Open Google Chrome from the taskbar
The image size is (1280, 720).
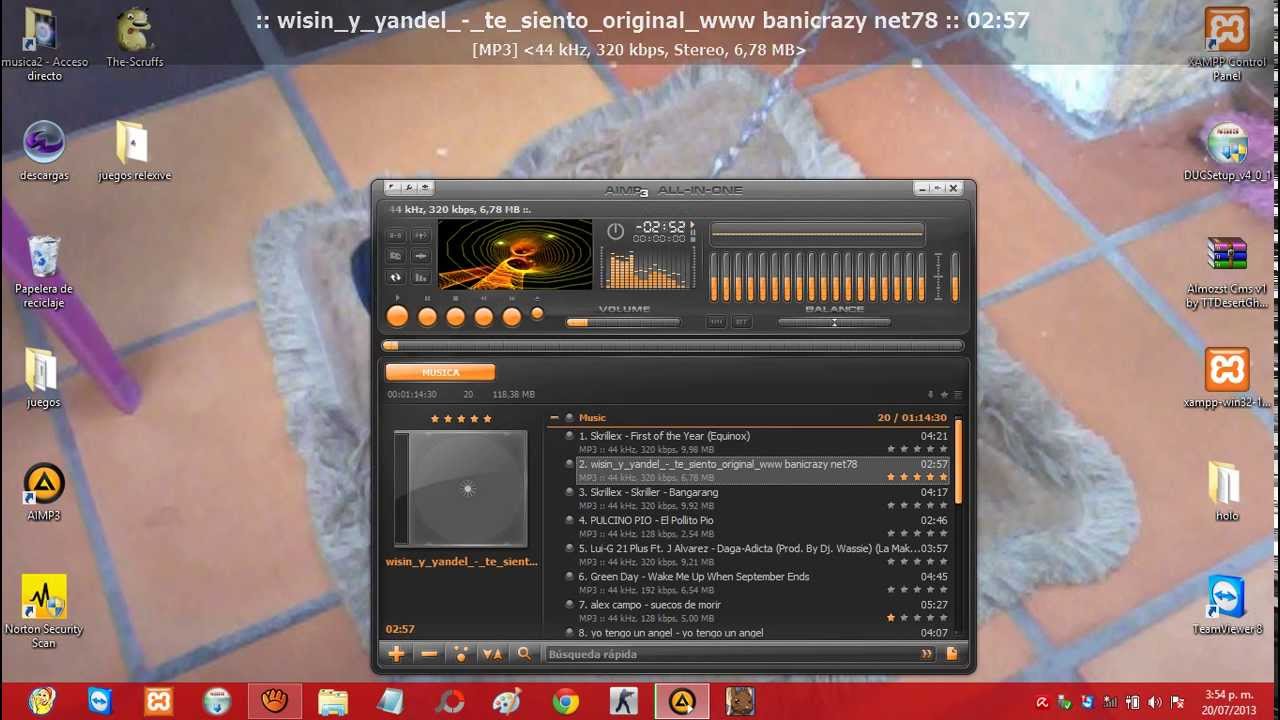click(566, 701)
